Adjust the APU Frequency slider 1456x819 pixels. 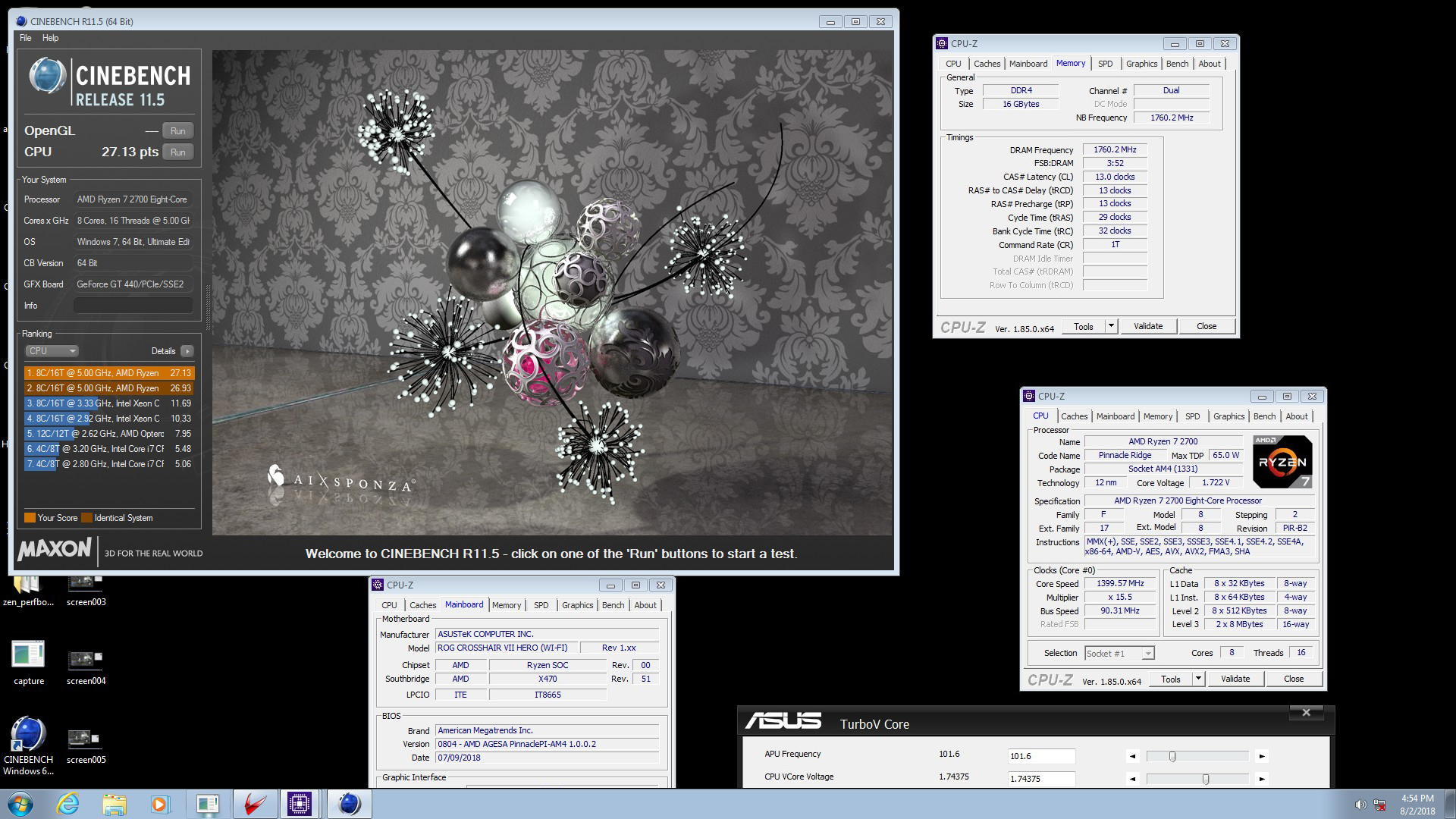[x=1172, y=756]
